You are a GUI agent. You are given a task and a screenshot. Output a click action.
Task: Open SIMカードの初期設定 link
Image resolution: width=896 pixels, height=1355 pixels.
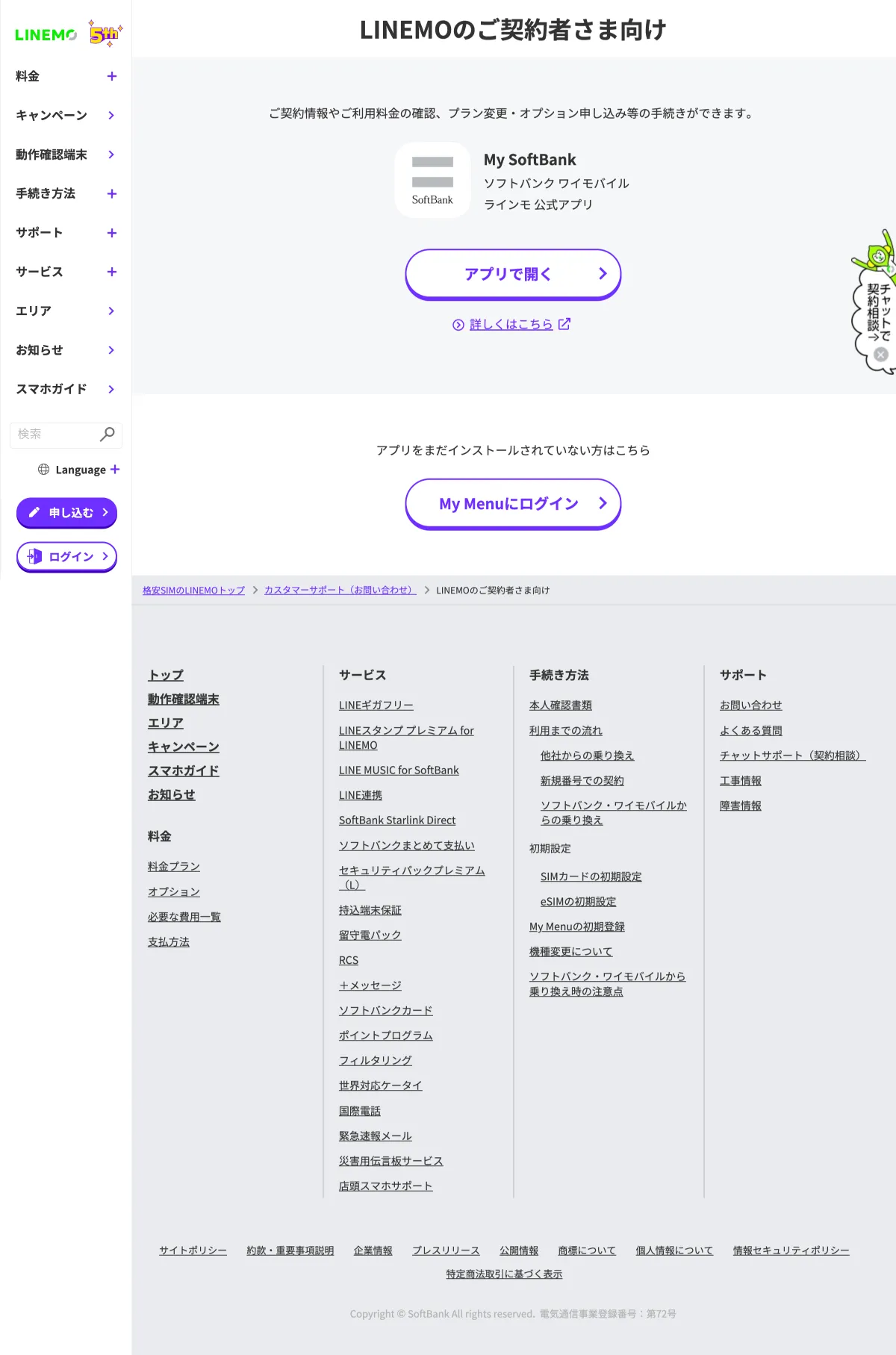(591, 876)
